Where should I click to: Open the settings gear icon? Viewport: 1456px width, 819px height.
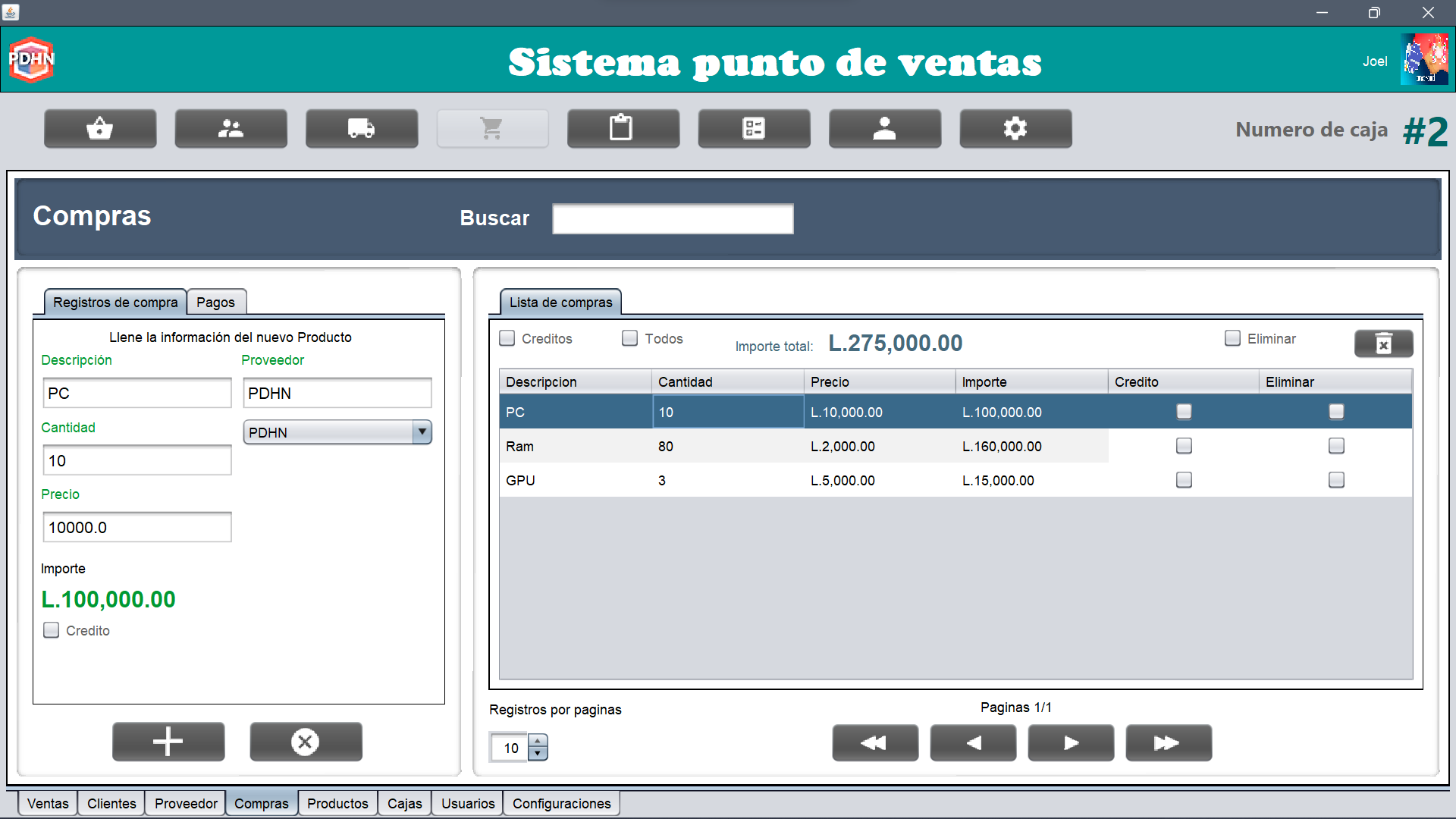coord(1015,128)
